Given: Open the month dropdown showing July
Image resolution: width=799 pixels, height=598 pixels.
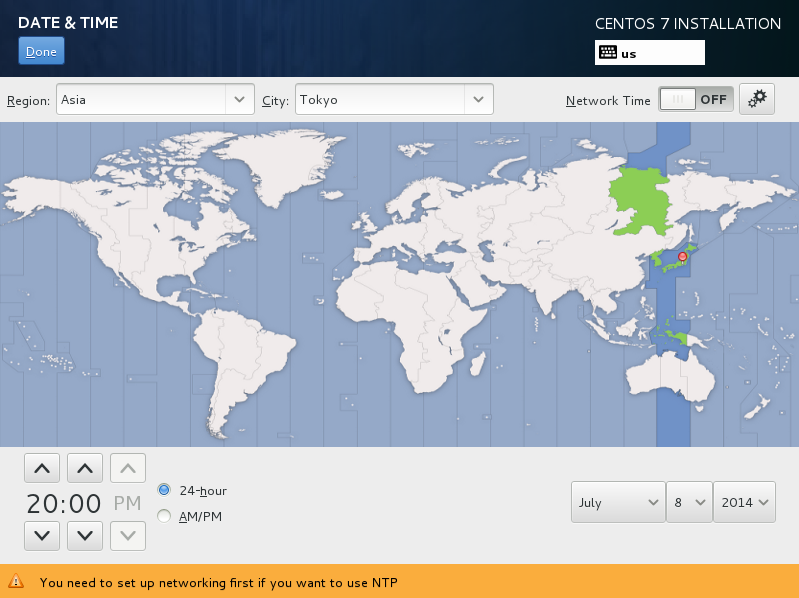Looking at the screenshot, I should coord(618,502).
